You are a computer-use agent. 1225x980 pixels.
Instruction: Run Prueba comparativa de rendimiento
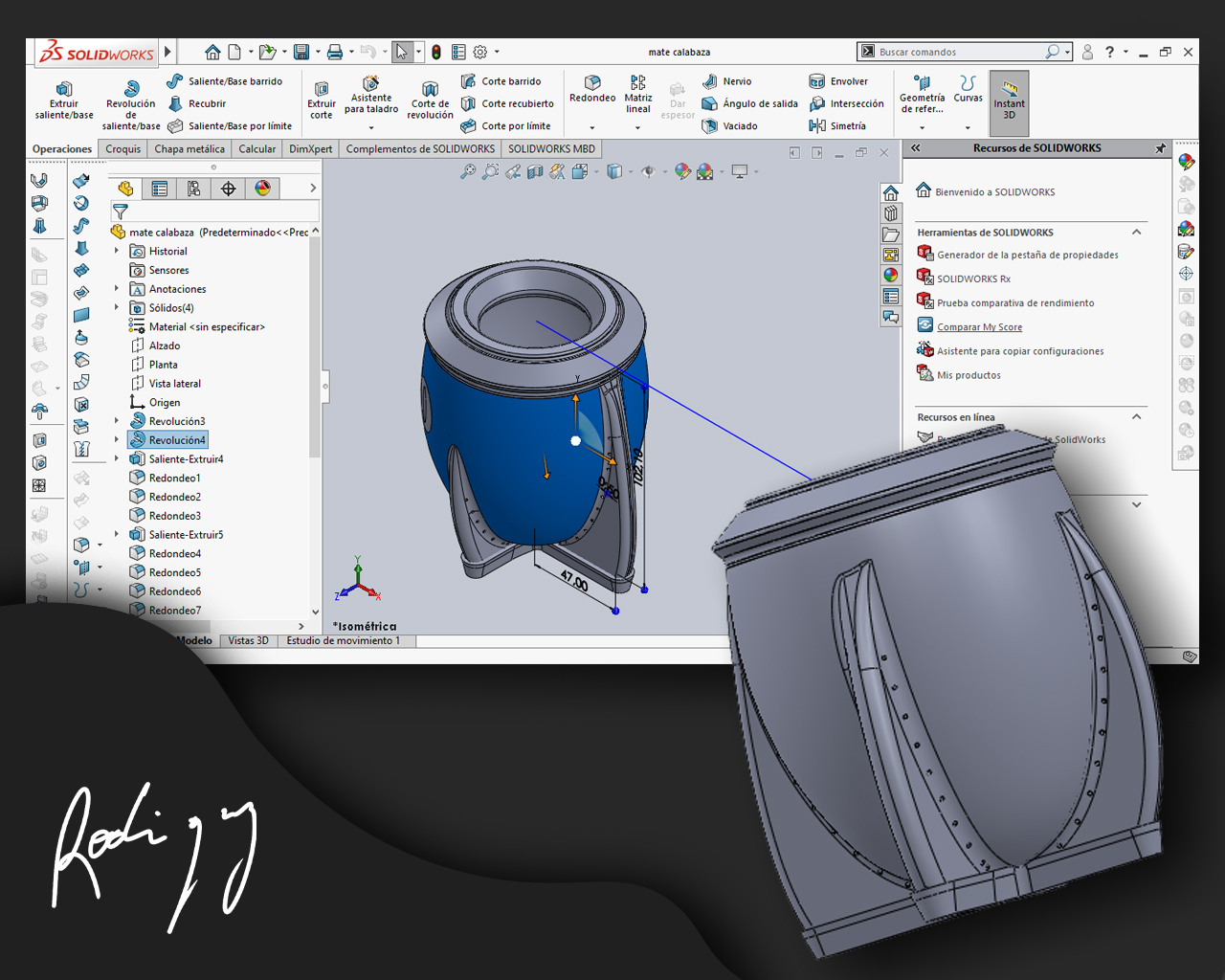click(x=1015, y=303)
